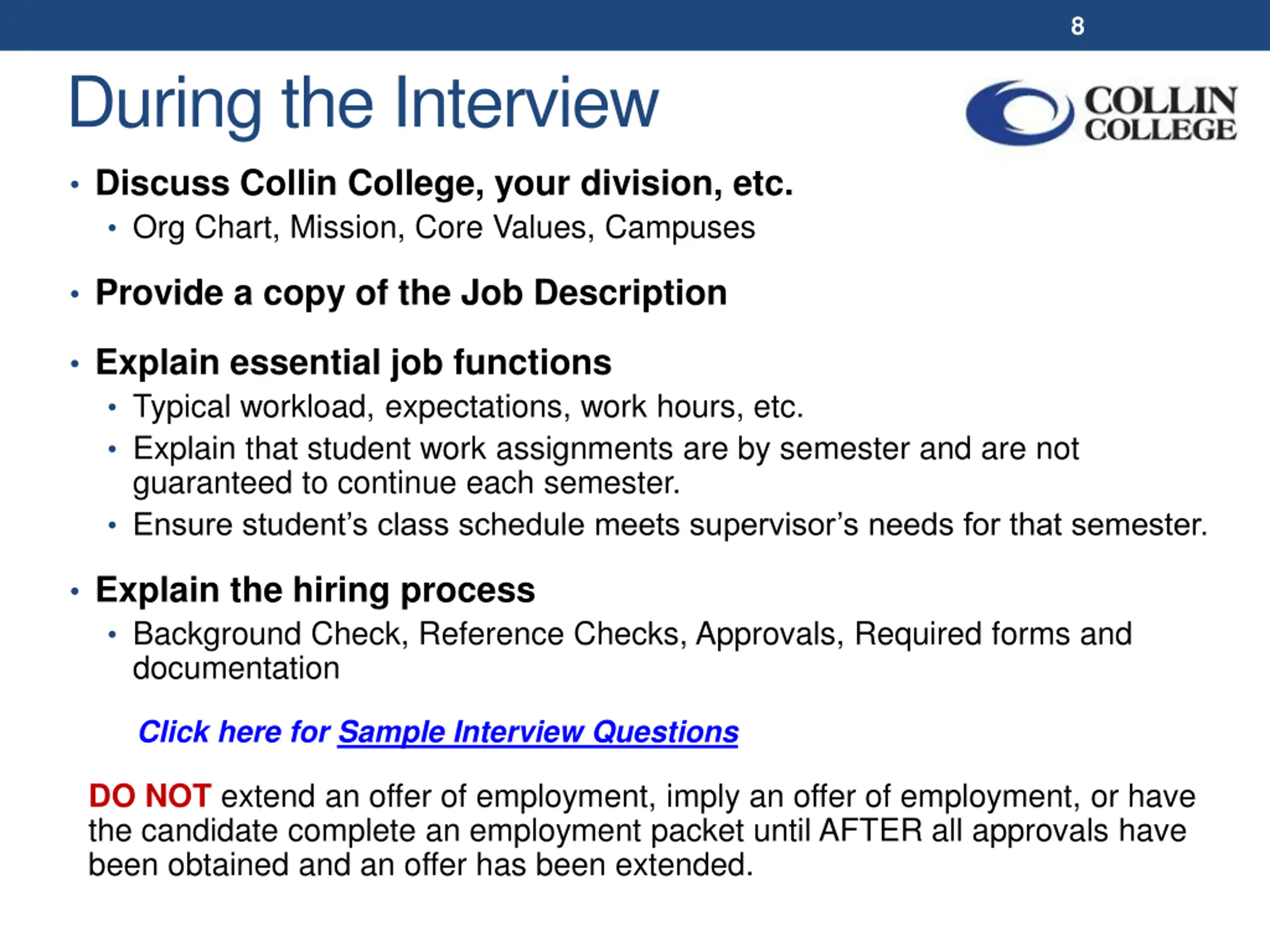This screenshot has width=1270, height=952.
Task: Select the Typical workload, expectations line
Action: pos(468,407)
